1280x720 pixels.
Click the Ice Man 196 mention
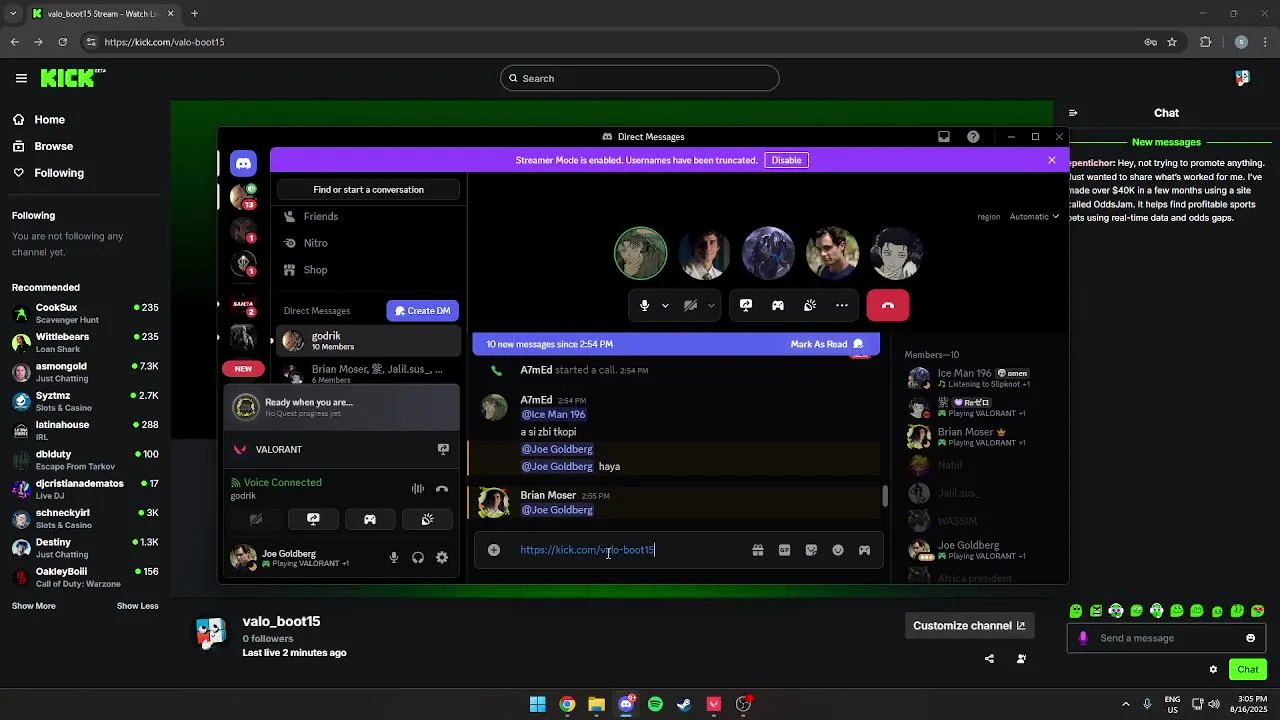coord(553,414)
